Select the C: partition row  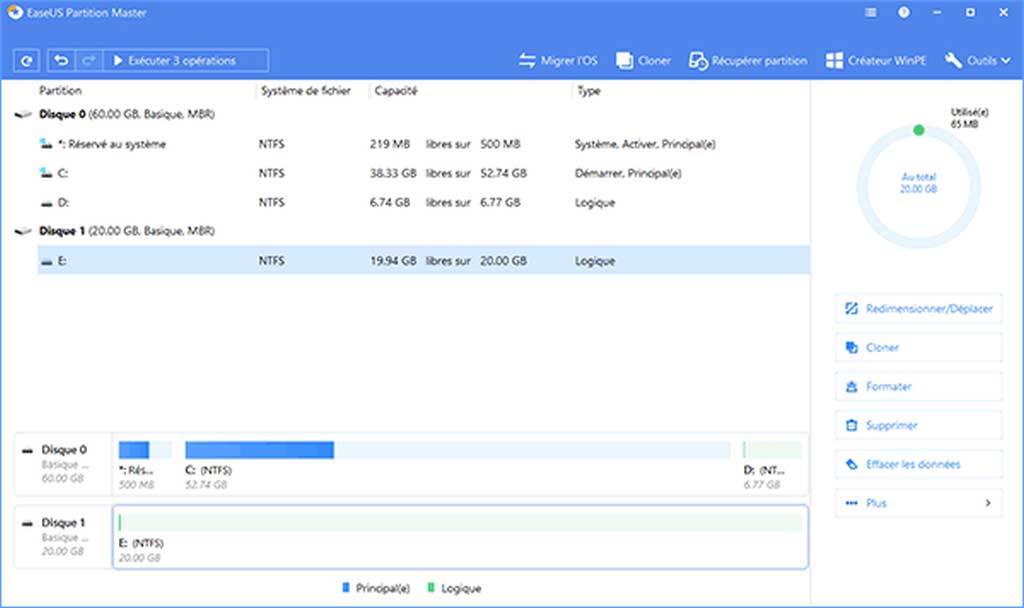pyautogui.click(x=423, y=173)
